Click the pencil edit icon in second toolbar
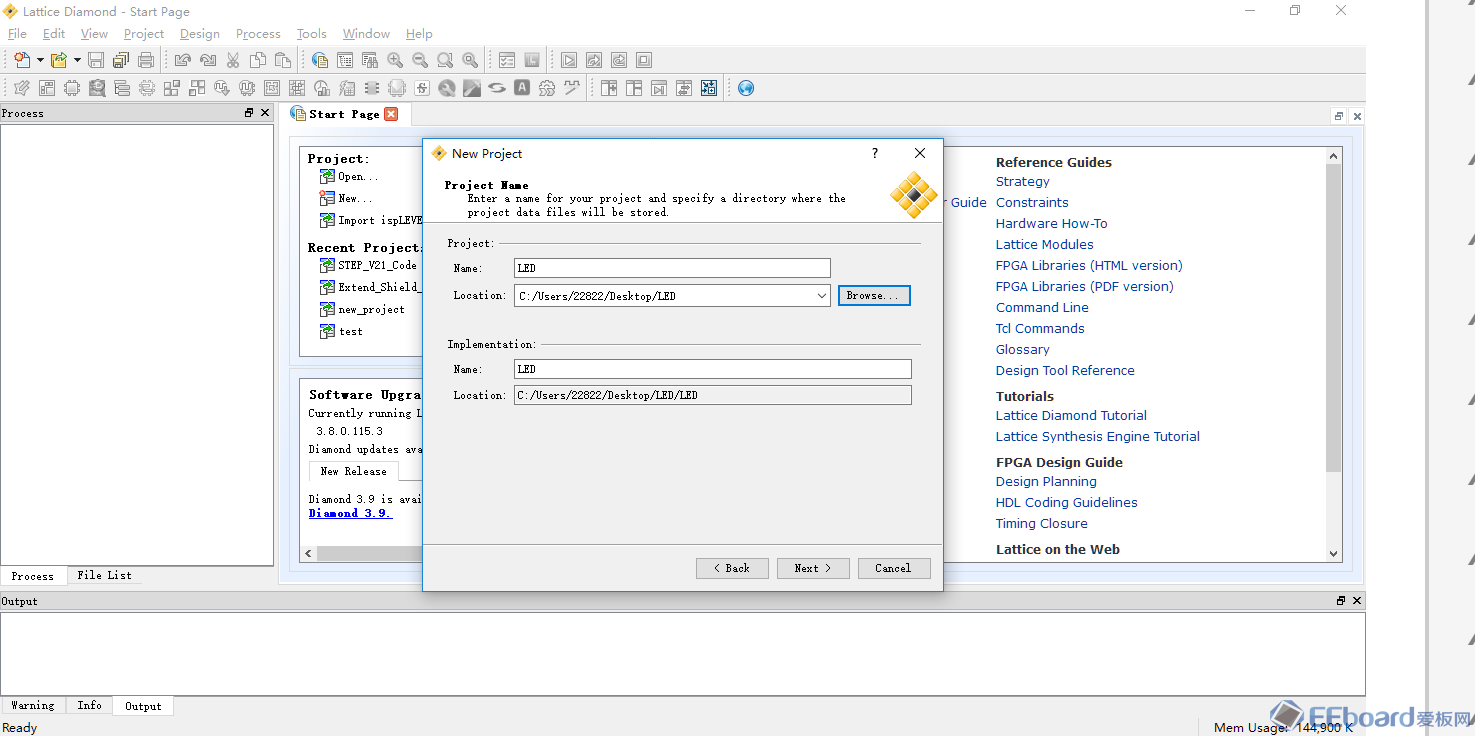 coord(22,88)
